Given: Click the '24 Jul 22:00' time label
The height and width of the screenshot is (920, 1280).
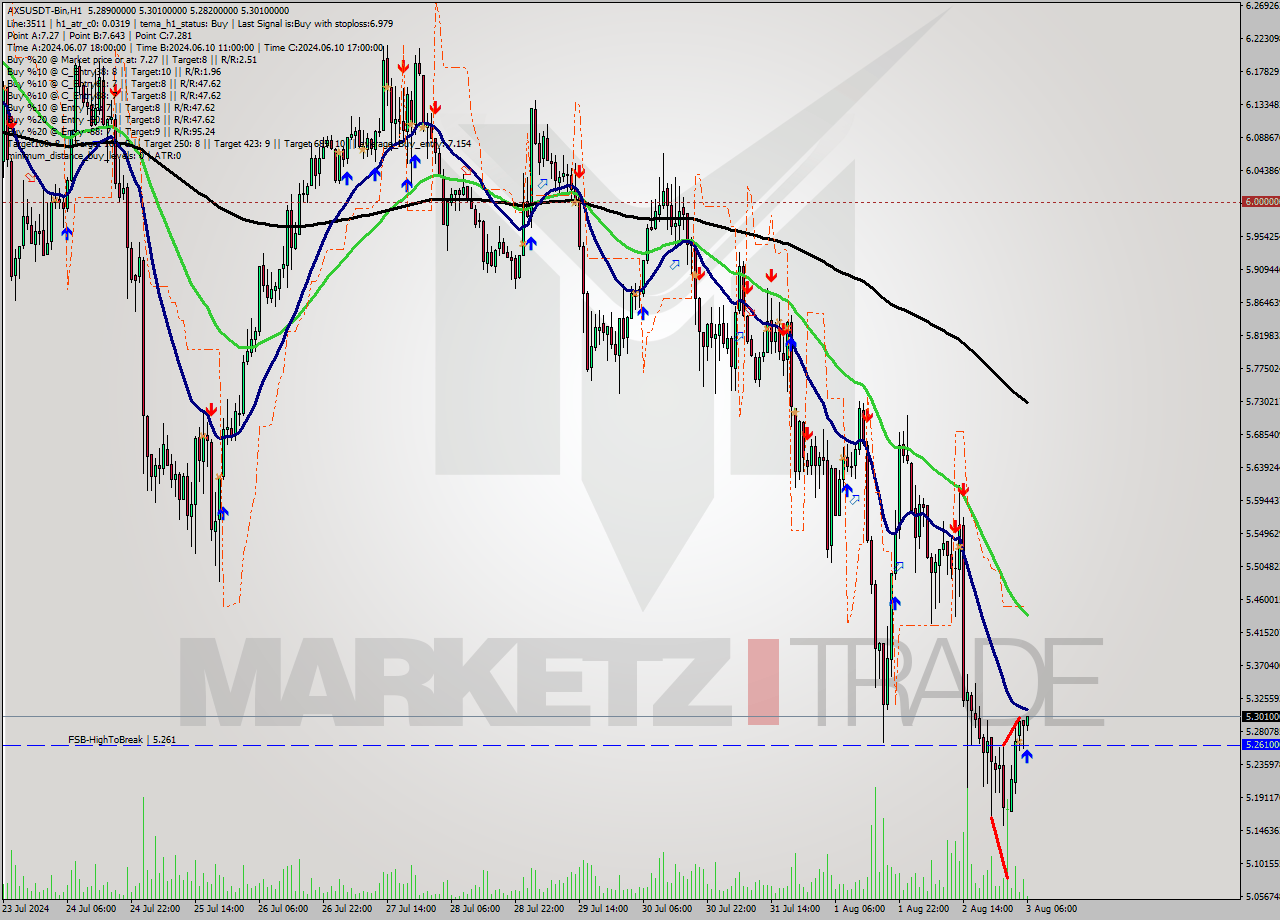Looking at the screenshot, I should click(155, 909).
